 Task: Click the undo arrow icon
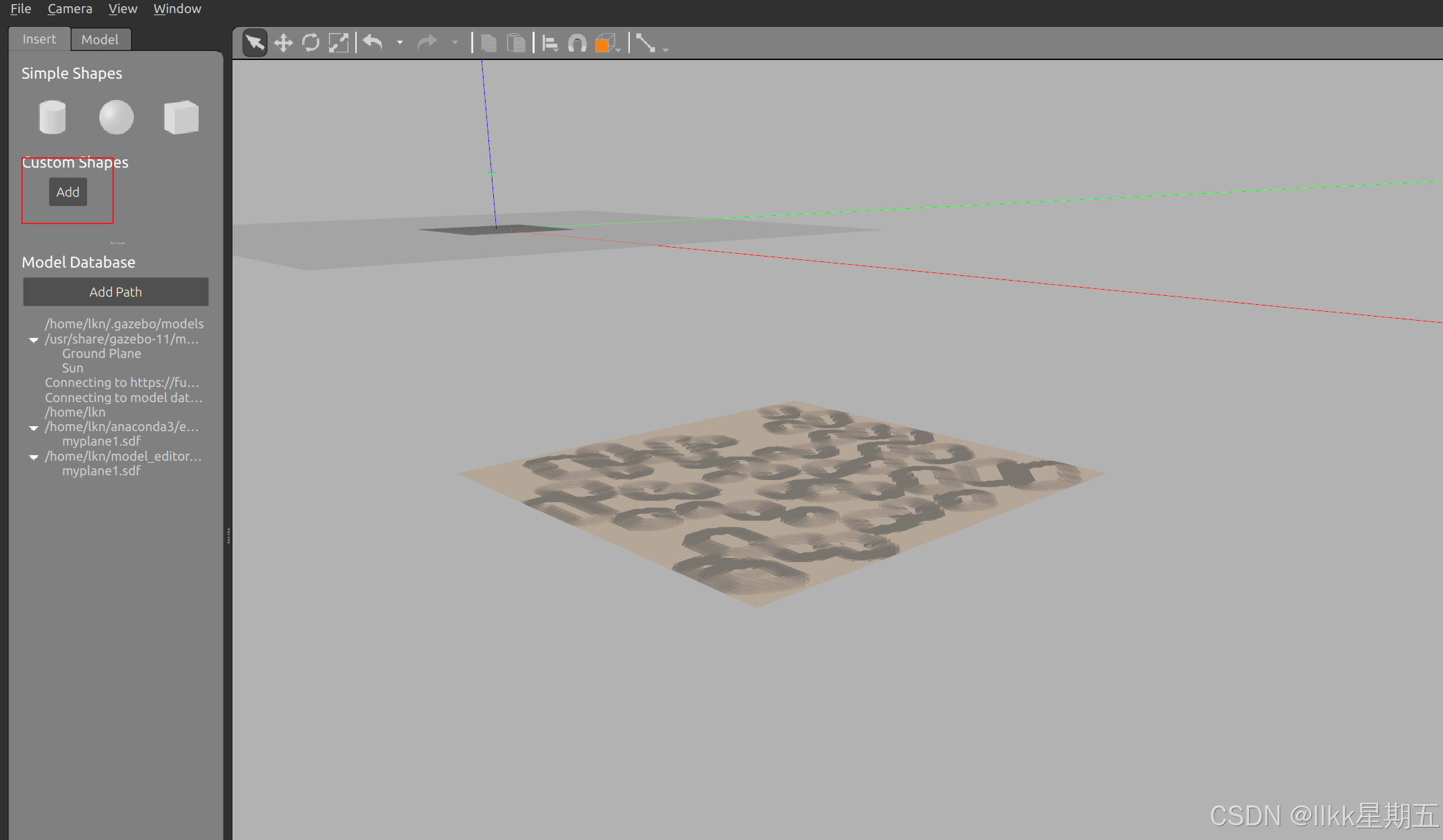tap(373, 43)
